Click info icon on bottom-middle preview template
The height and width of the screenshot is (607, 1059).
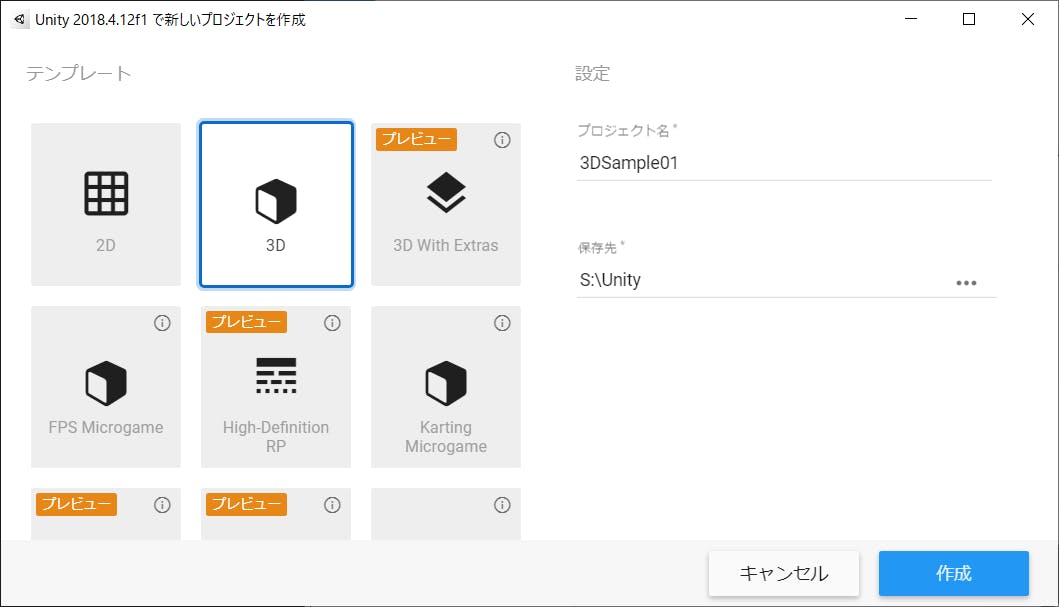(x=332, y=504)
